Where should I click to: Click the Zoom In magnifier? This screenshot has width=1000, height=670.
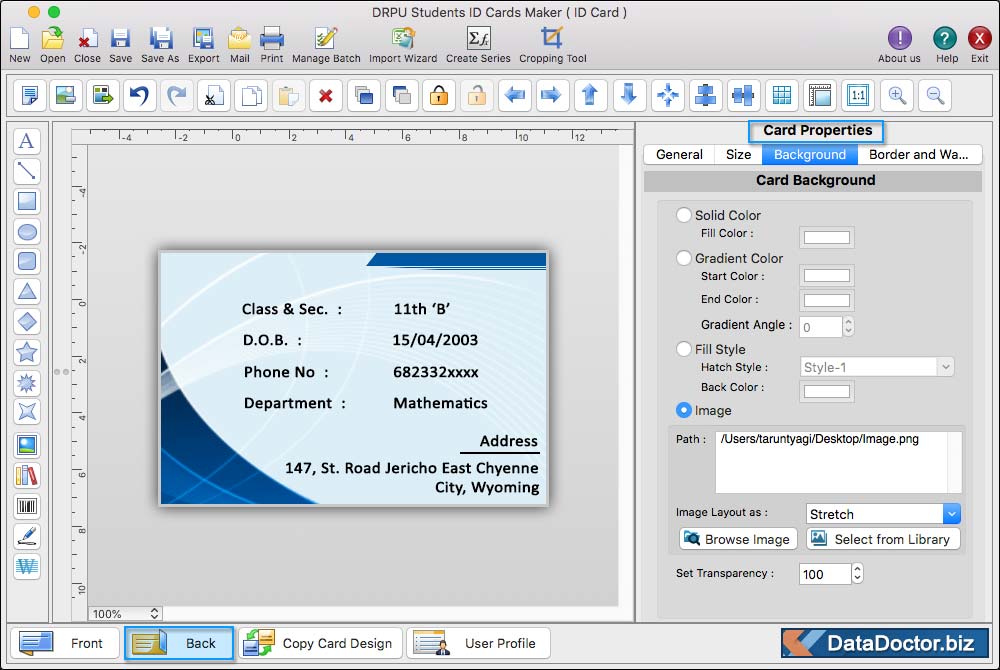click(x=897, y=96)
